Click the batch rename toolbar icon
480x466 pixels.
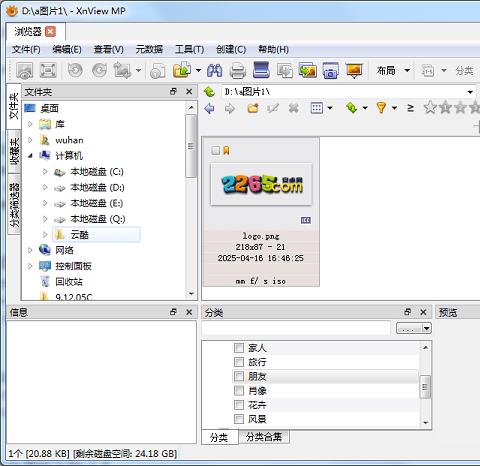click(428, 70)
